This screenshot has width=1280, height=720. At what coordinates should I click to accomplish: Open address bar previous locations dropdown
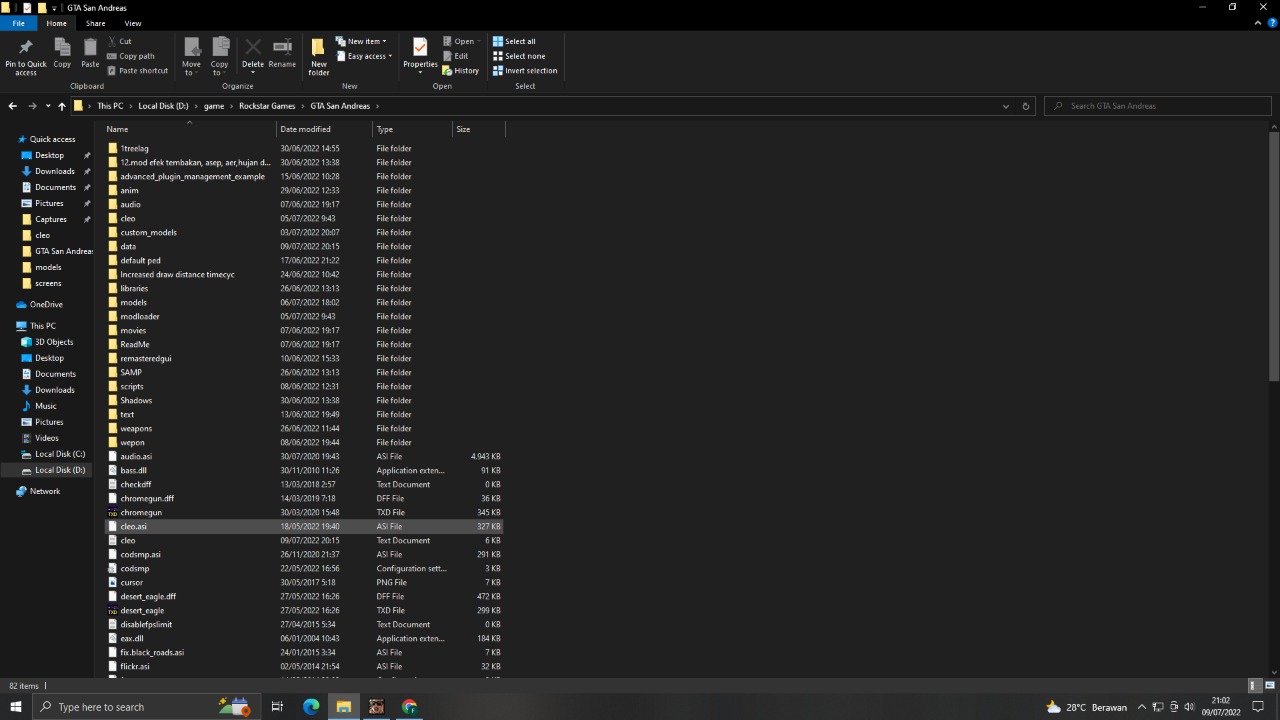point(1006,106)
